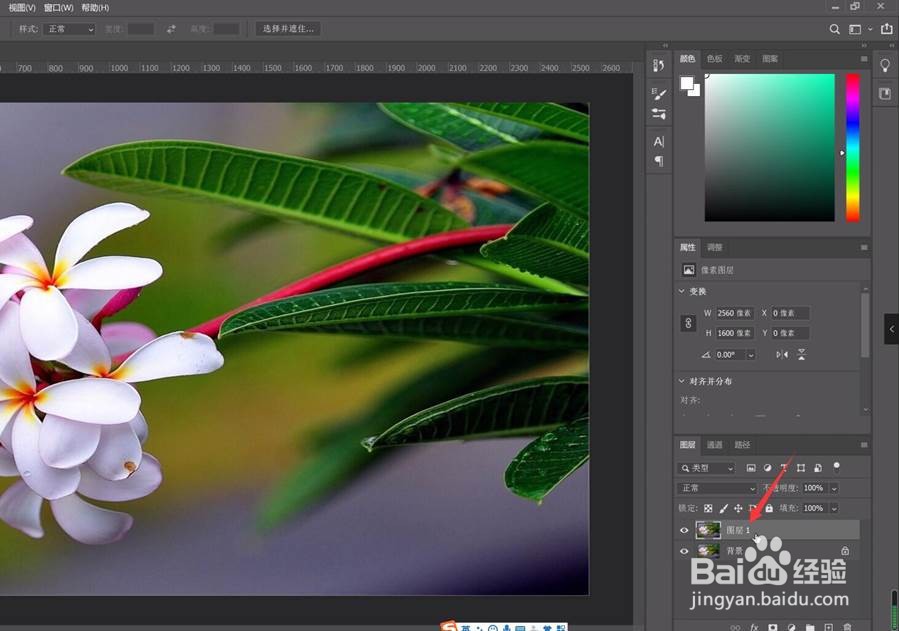Click the search magnifier icon
This screenshot has width=899, height=631.
pos(834,29)
